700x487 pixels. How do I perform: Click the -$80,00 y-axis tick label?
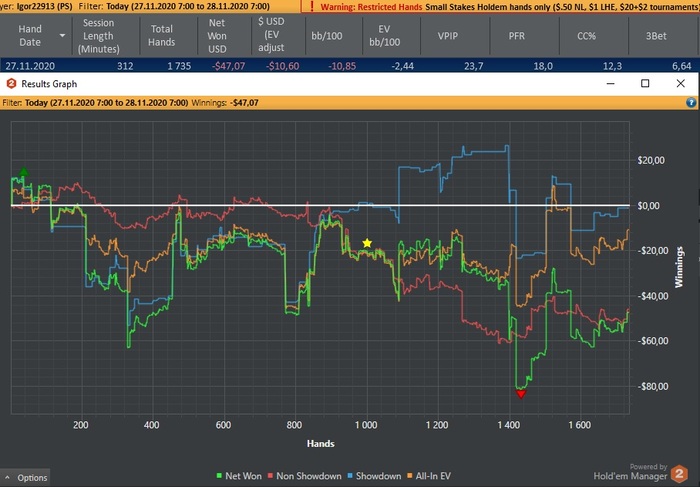[653, 386]
